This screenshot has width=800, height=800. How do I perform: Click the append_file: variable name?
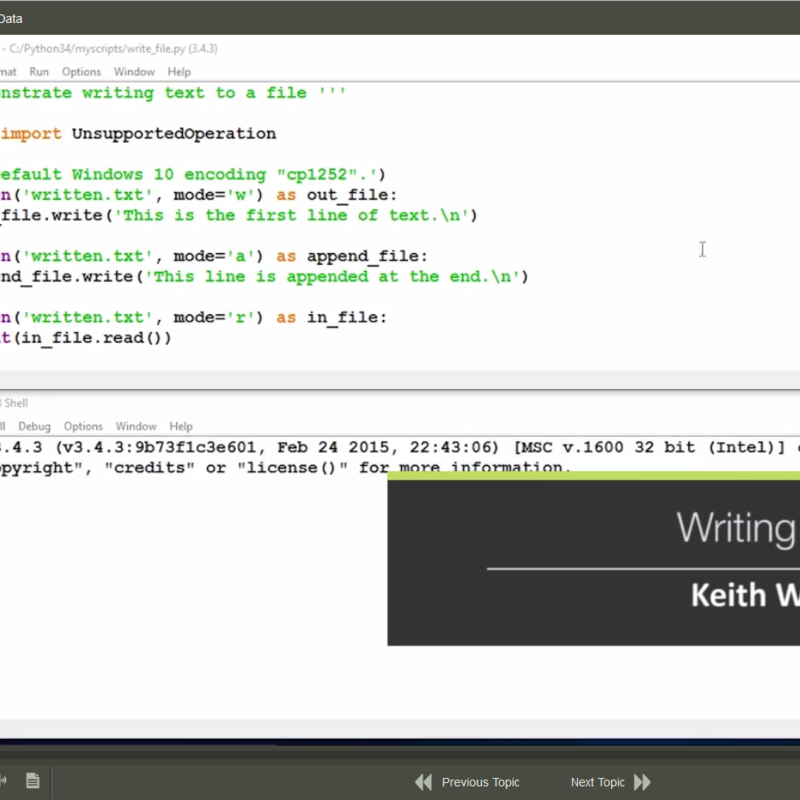(x=367, y=256)
